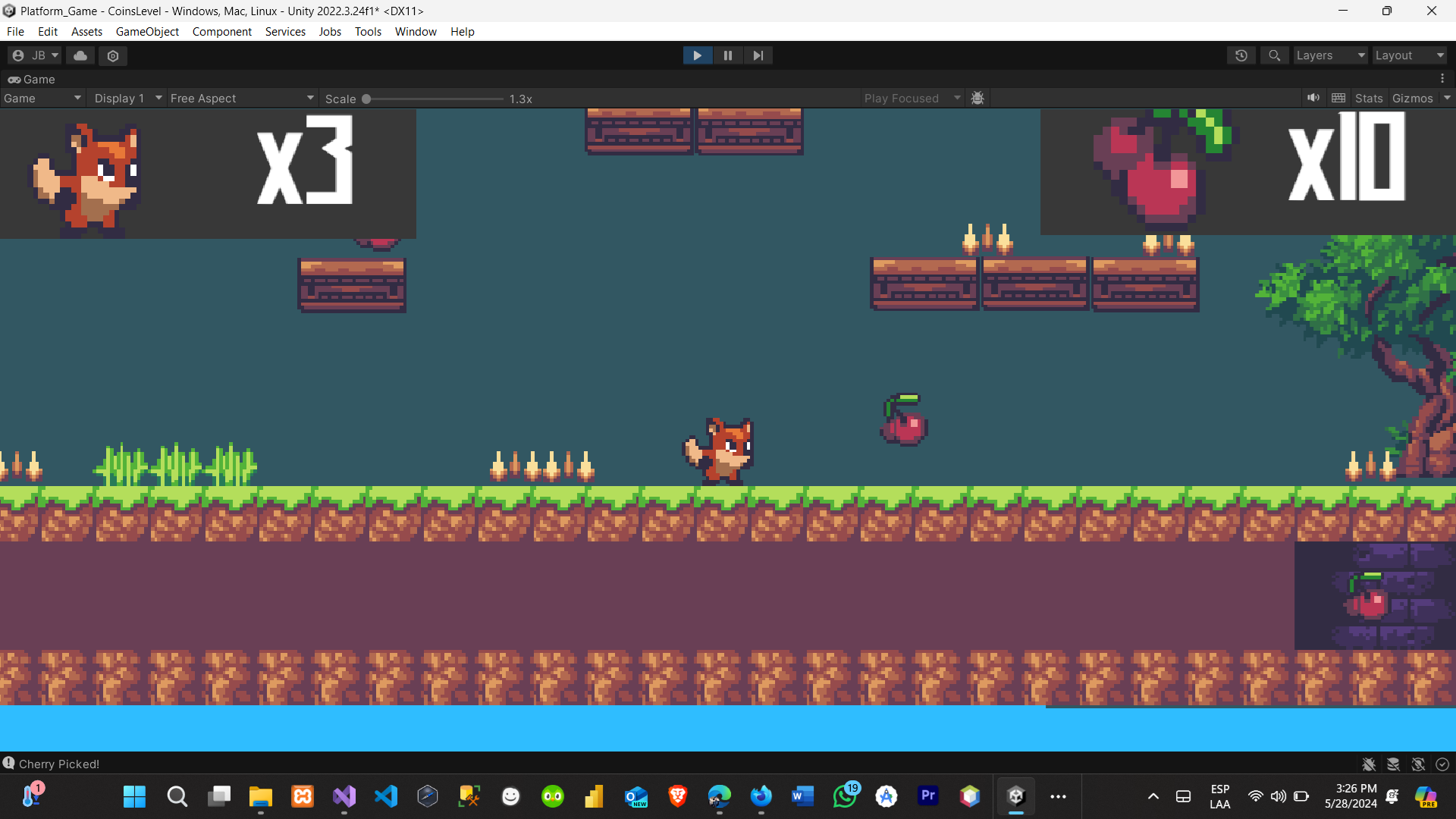Open Windows taskbar Search
The width and height of the screenshot is (1456, 819).
177,796
